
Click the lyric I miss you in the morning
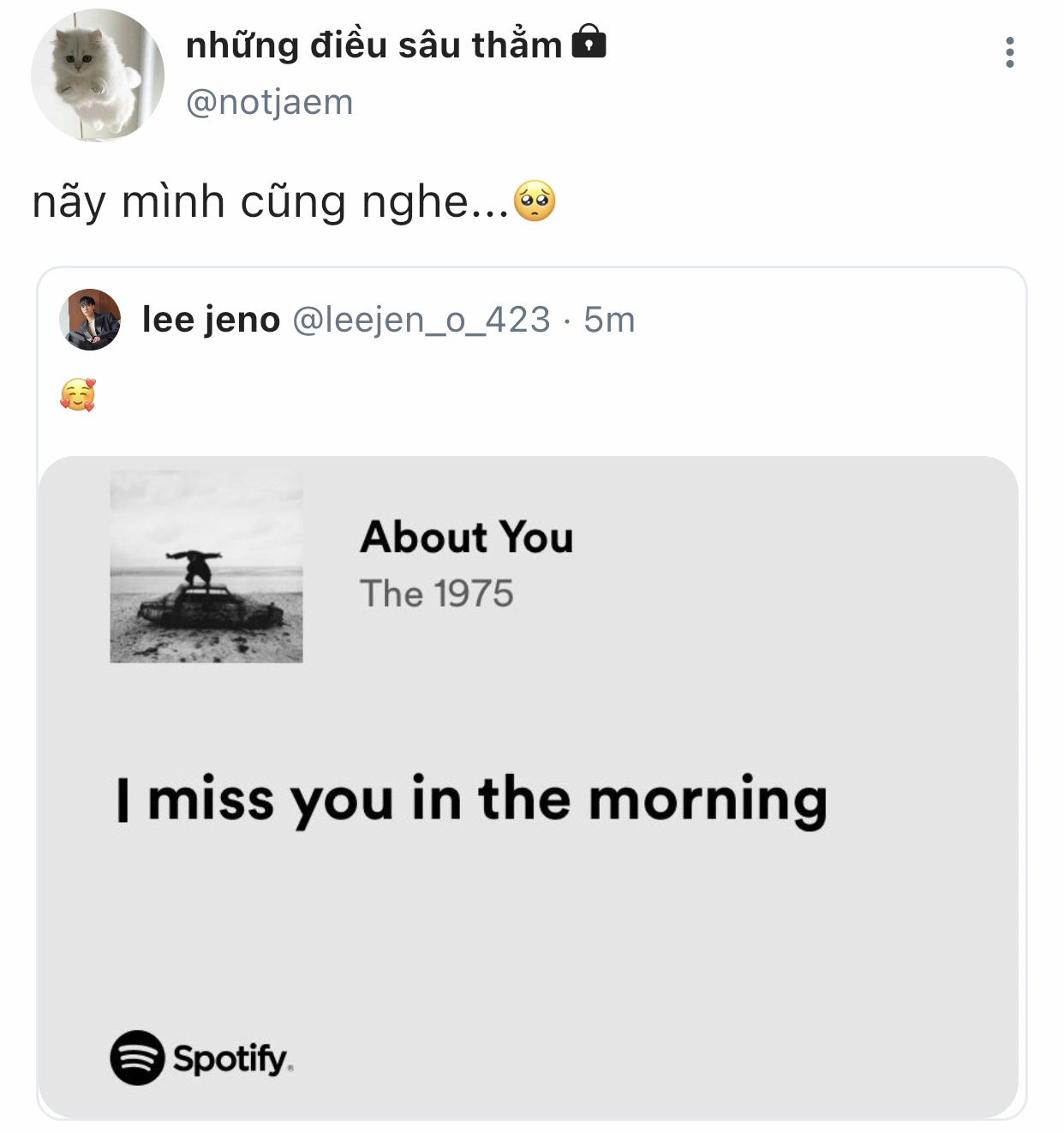tap(472, 800)
